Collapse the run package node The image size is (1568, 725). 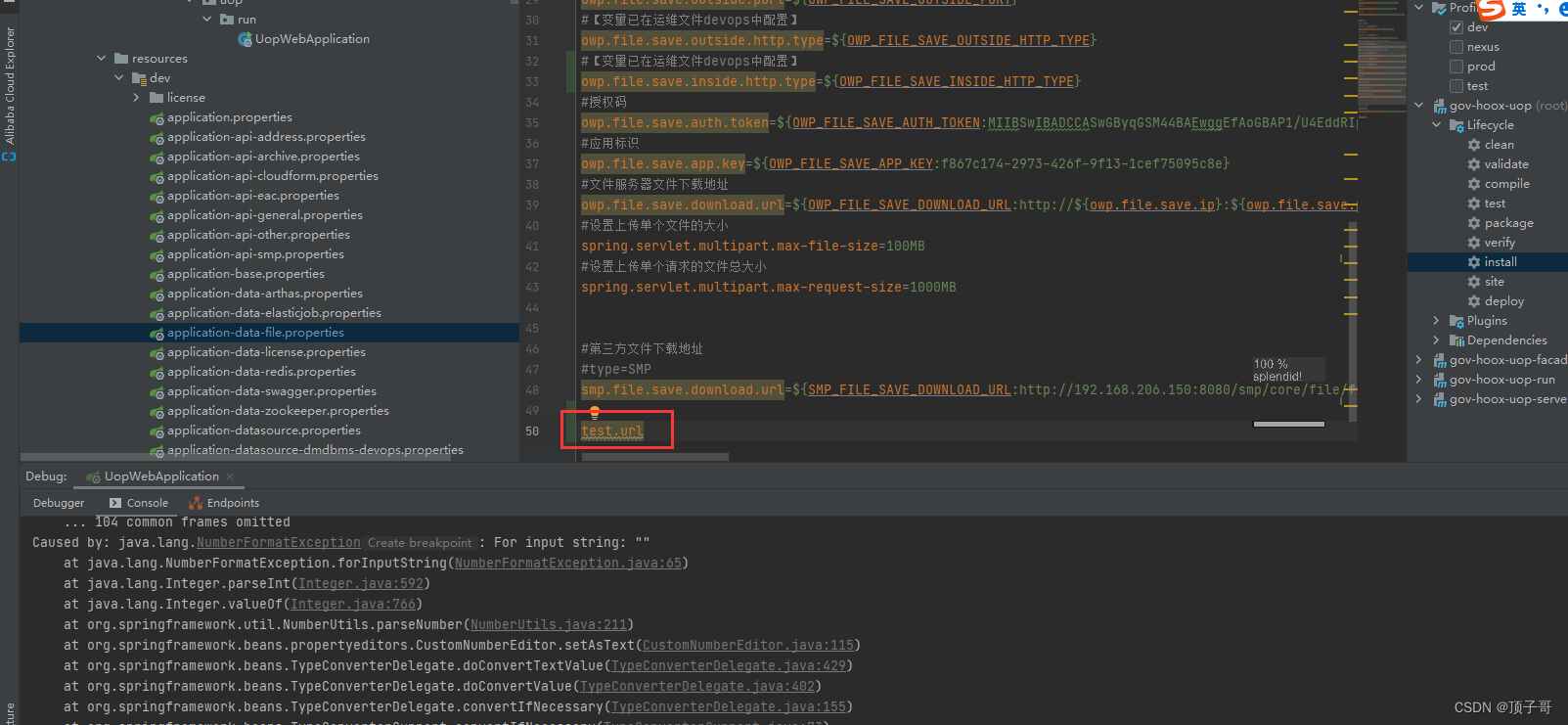tap(206, 20)
